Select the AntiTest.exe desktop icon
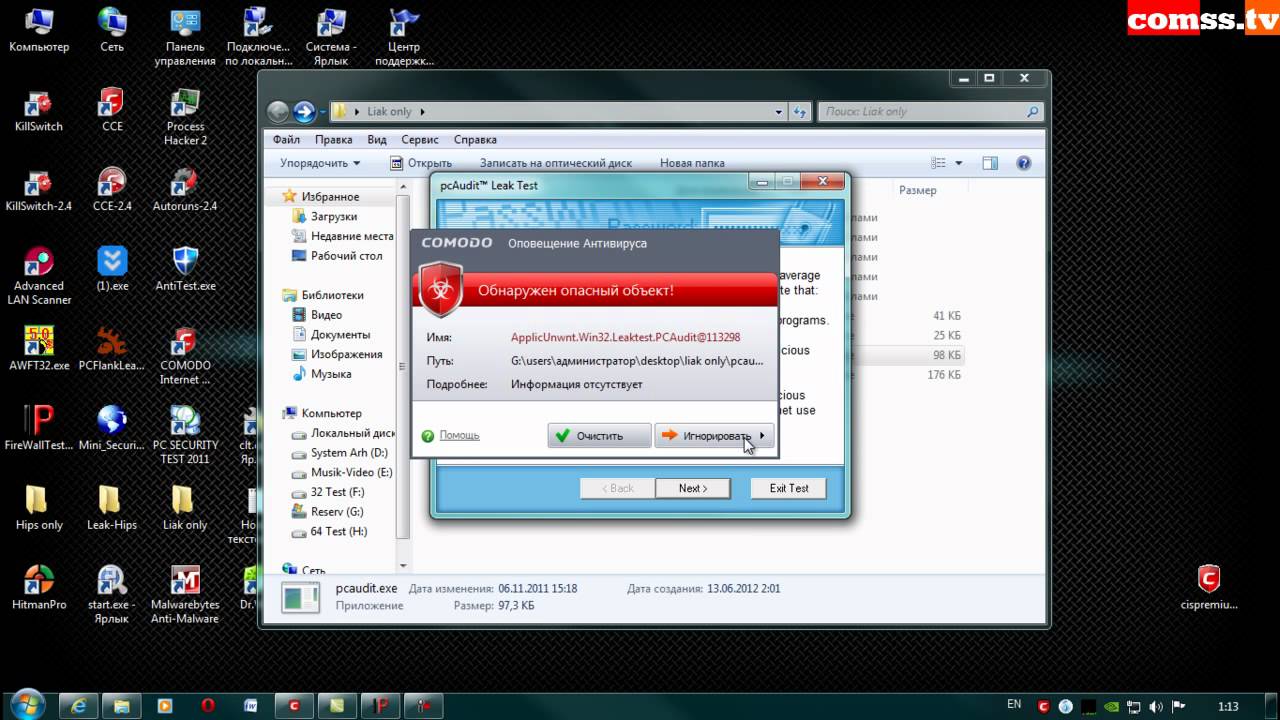The height and width of the screenshot is (720, 1280). pyautogui.click(x=185, y=269)
